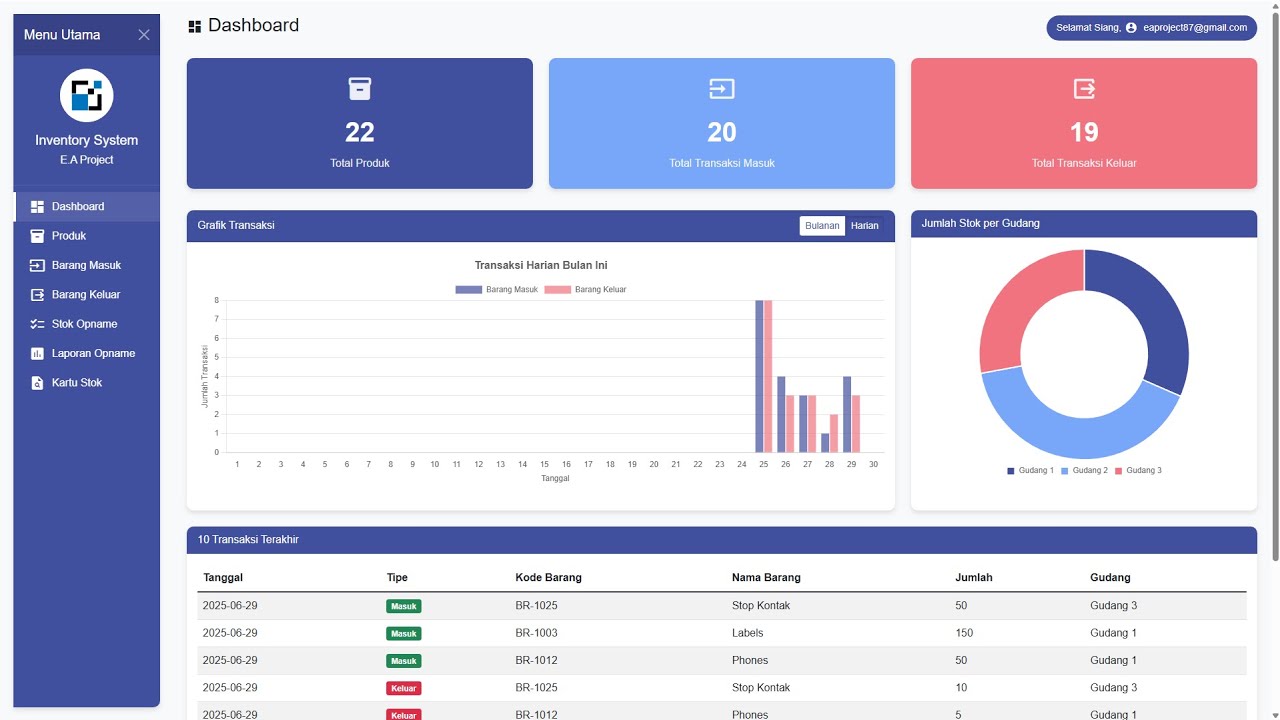The height and width of the screenshot is (720, 1280).
Task: Click the Stok Opname checklist icon
Action: [37, 324]
